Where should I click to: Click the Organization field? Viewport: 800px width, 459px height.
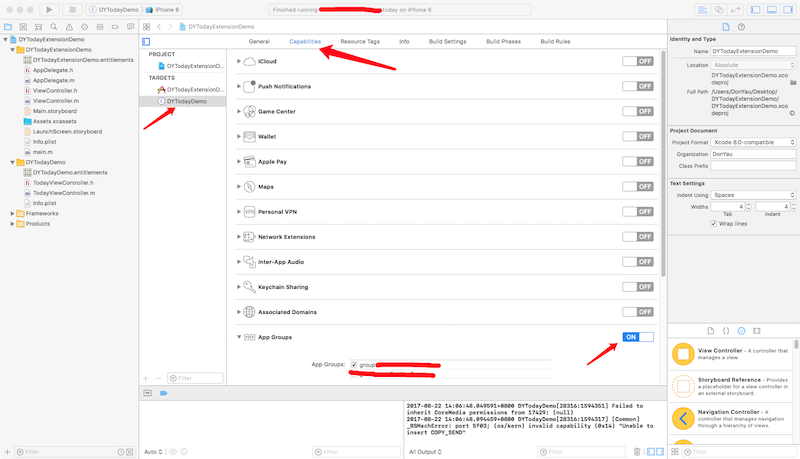[x=753, y=154]
